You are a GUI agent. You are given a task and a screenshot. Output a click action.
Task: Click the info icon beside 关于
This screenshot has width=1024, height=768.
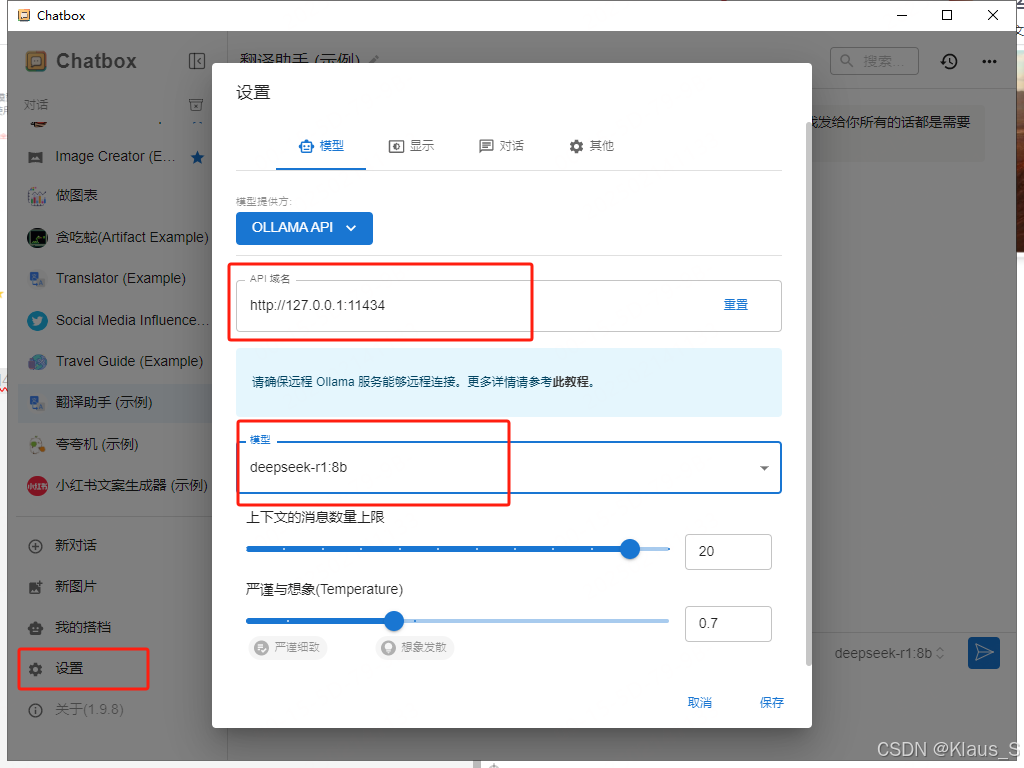[x=36, y=710]
